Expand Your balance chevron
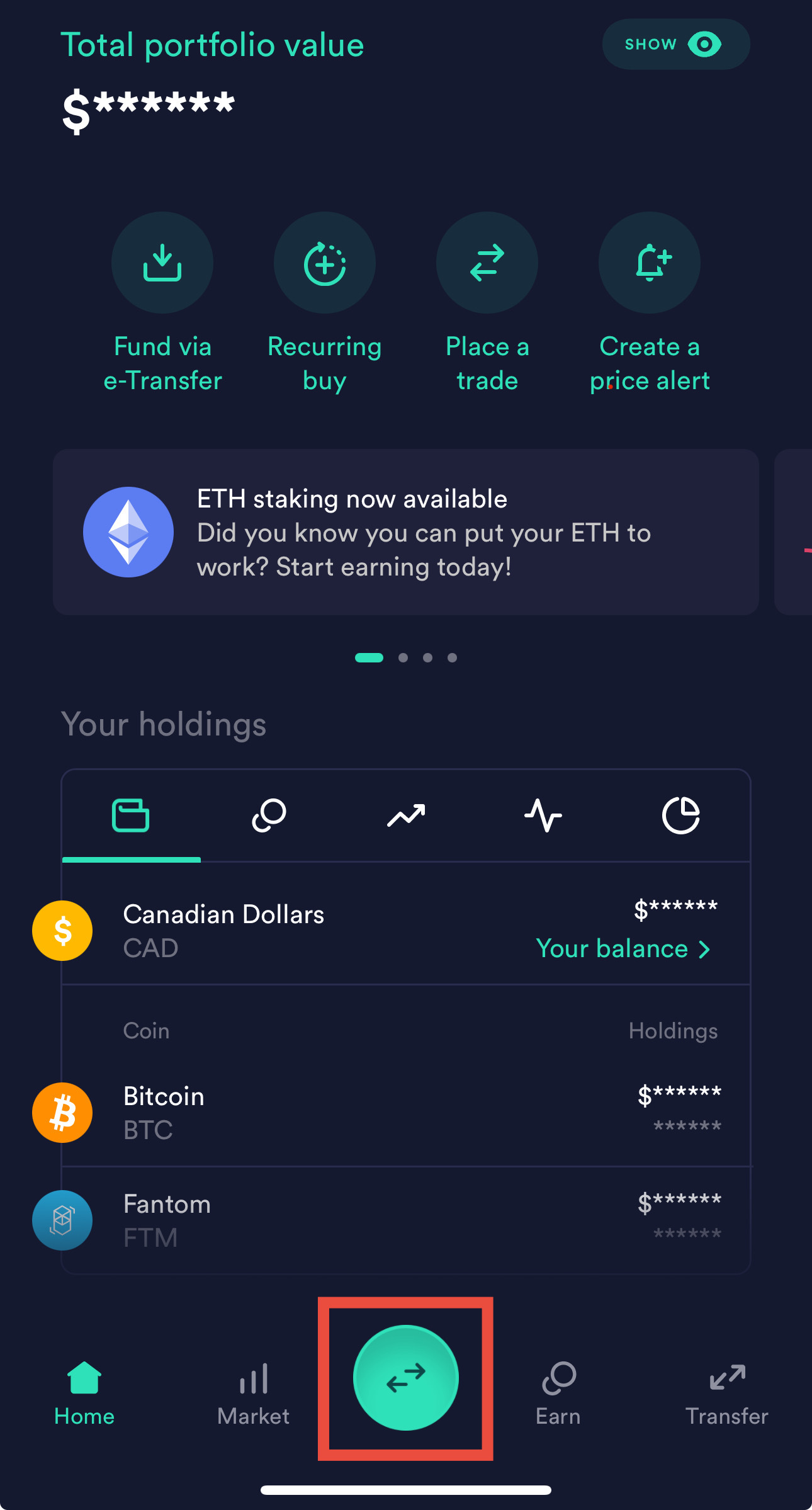 point(705,950)
